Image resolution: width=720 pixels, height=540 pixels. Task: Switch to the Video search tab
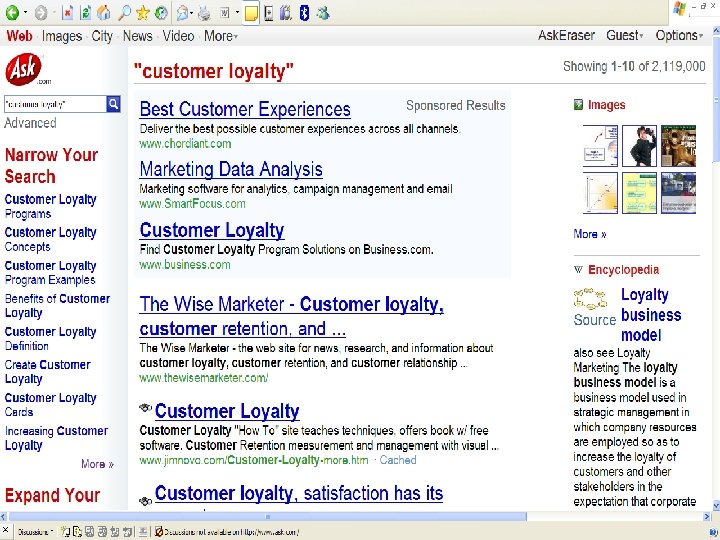pos(178,36)
